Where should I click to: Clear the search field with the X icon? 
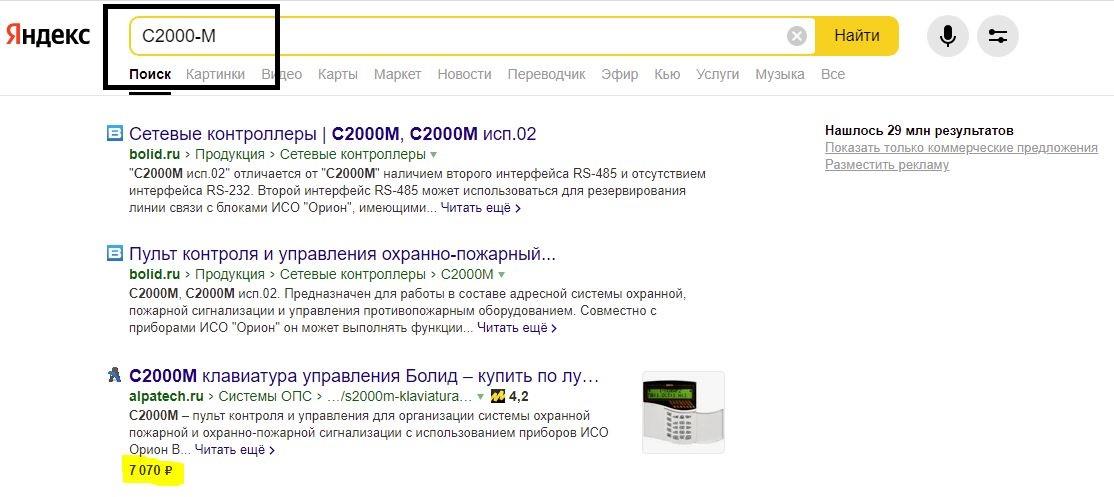pyautogui.click(x=796, y=37)
